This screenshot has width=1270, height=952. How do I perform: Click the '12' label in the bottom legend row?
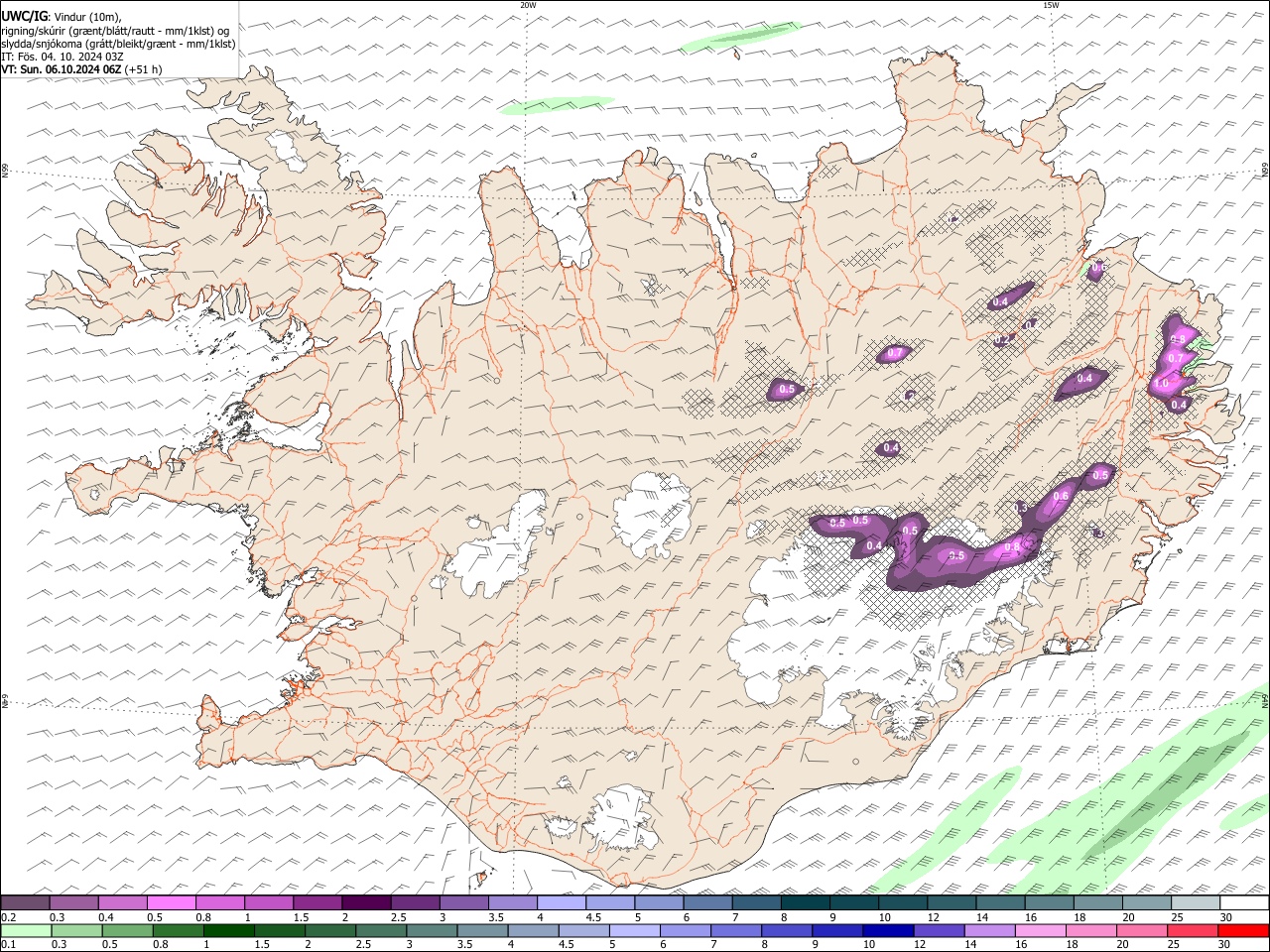click(x=918, y=945)
